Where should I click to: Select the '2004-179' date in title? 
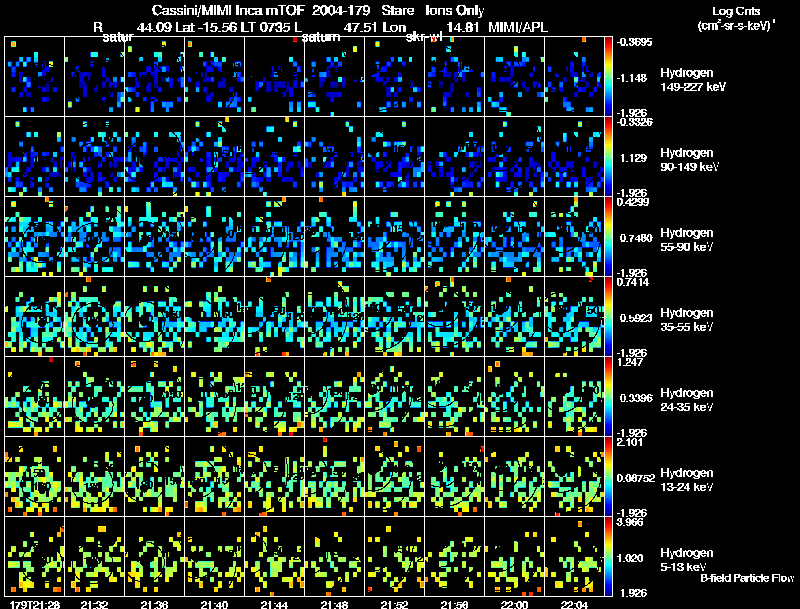point(341,10)
